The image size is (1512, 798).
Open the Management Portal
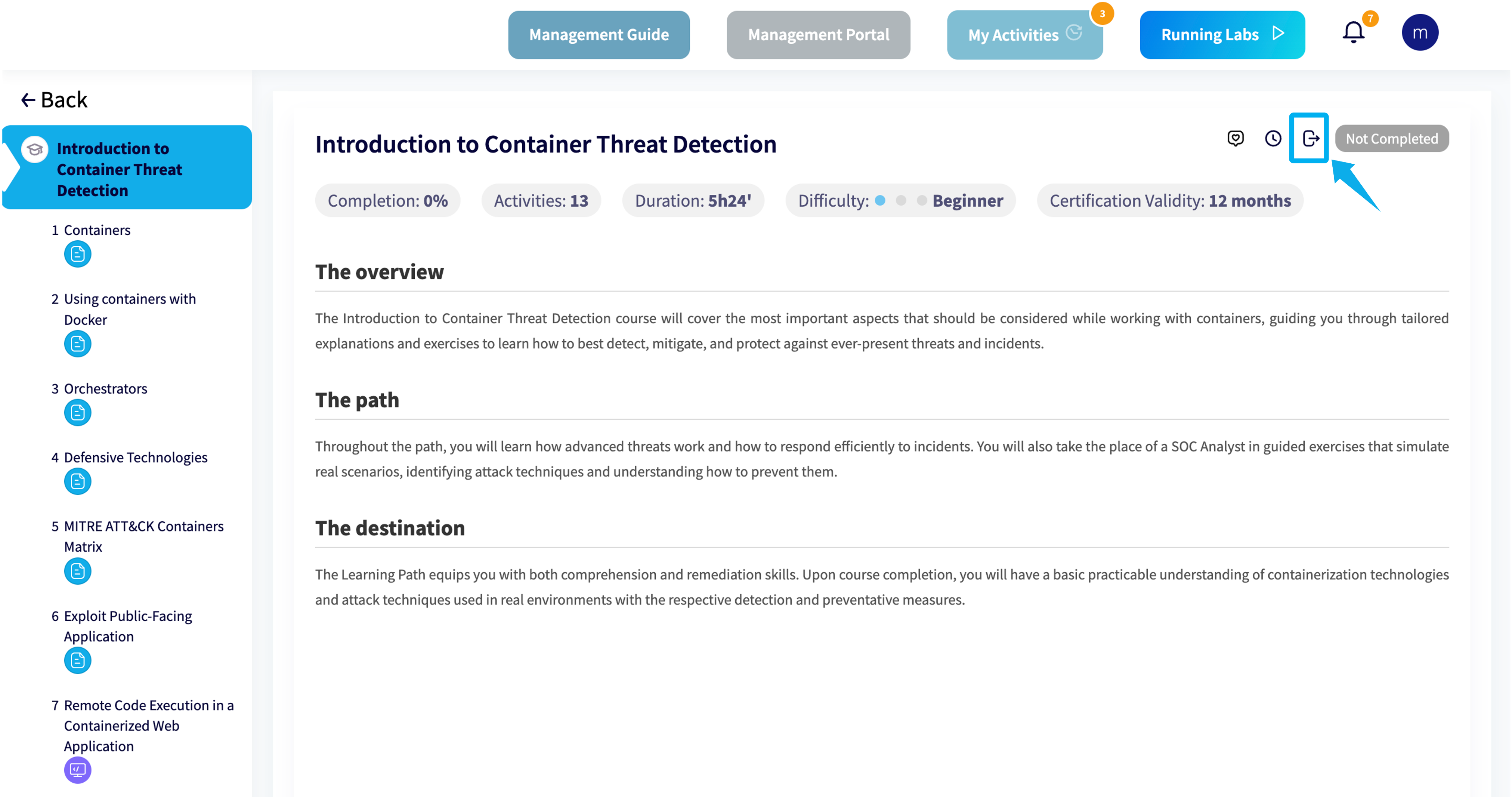point(818,35)
